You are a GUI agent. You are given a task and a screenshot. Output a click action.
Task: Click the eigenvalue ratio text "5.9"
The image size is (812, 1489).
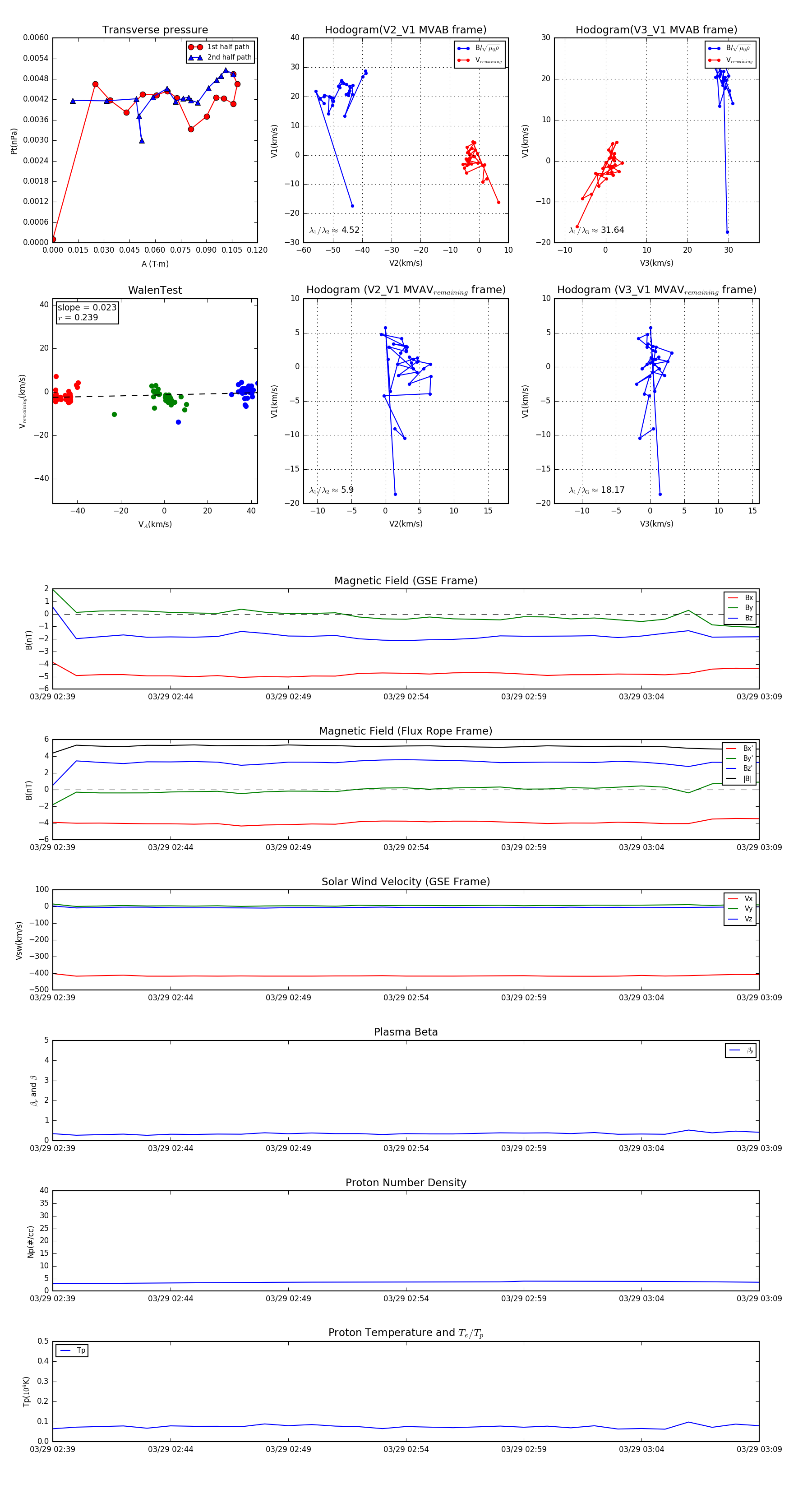(347, 490)
